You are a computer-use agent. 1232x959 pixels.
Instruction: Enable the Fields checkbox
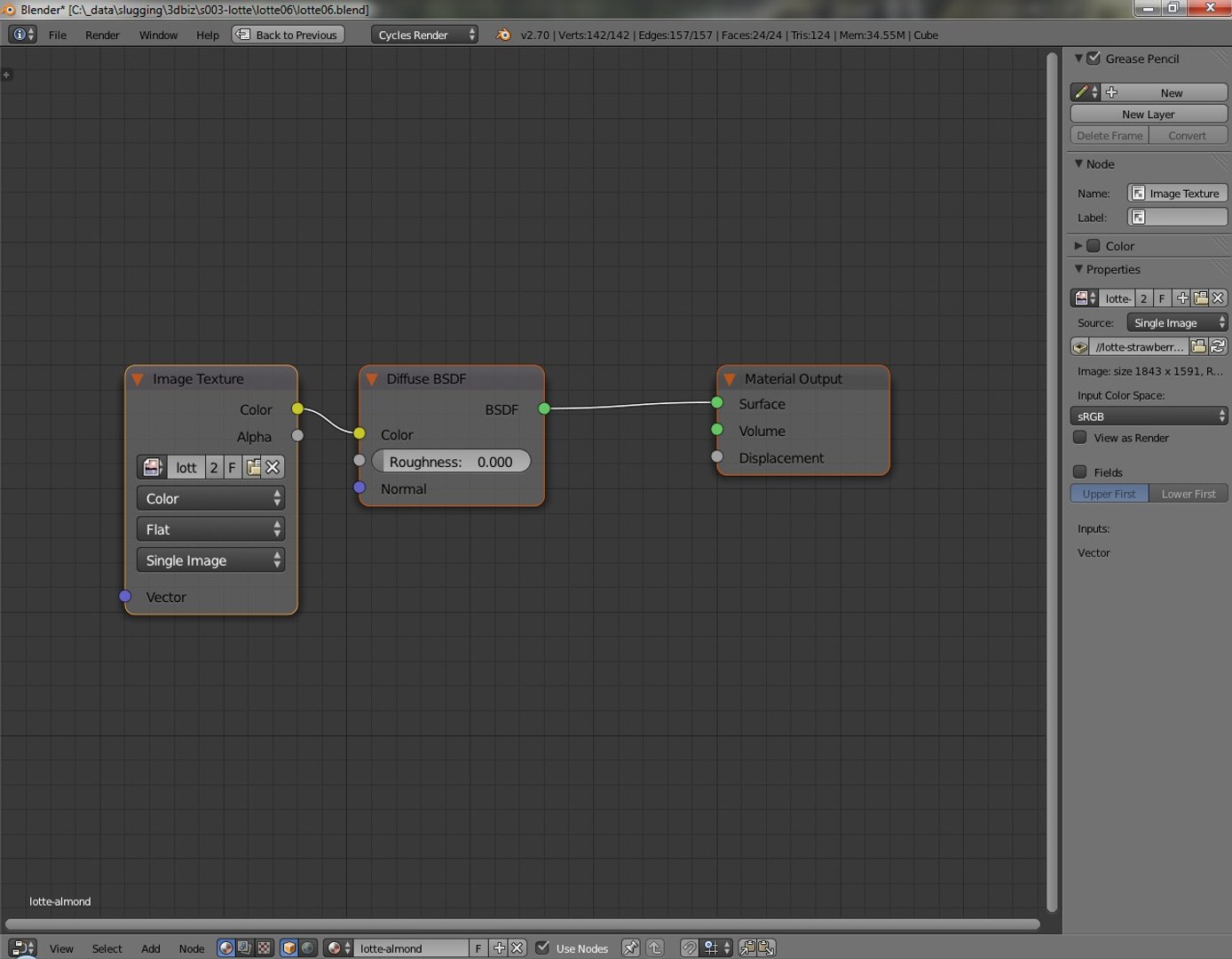[1079, 472]
